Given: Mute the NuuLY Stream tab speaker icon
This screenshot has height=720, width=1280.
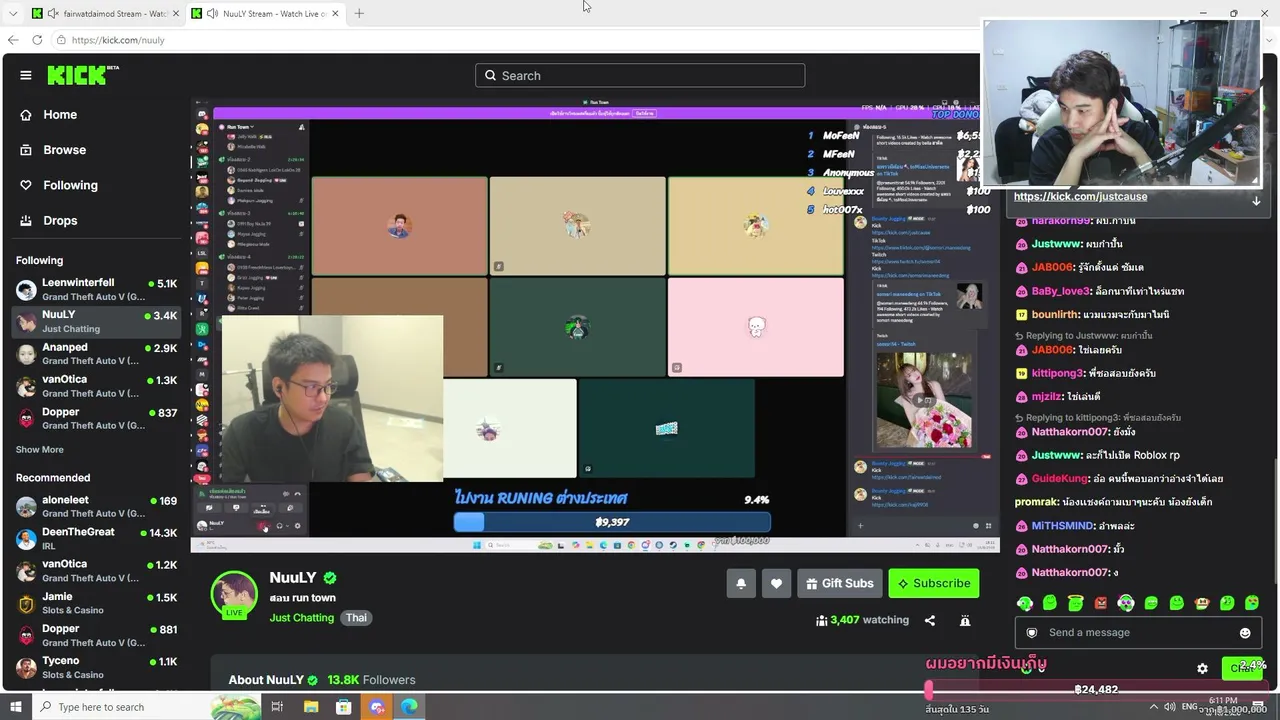Looking at the screenshot, I should click(213, 14).
